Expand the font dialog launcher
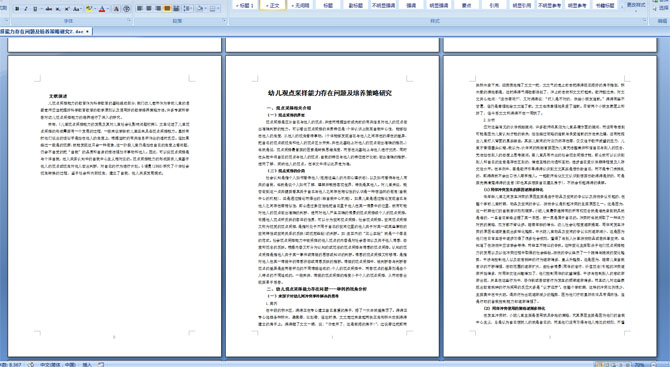The height and width of the screenshot is (367, 670). point(129,21)
